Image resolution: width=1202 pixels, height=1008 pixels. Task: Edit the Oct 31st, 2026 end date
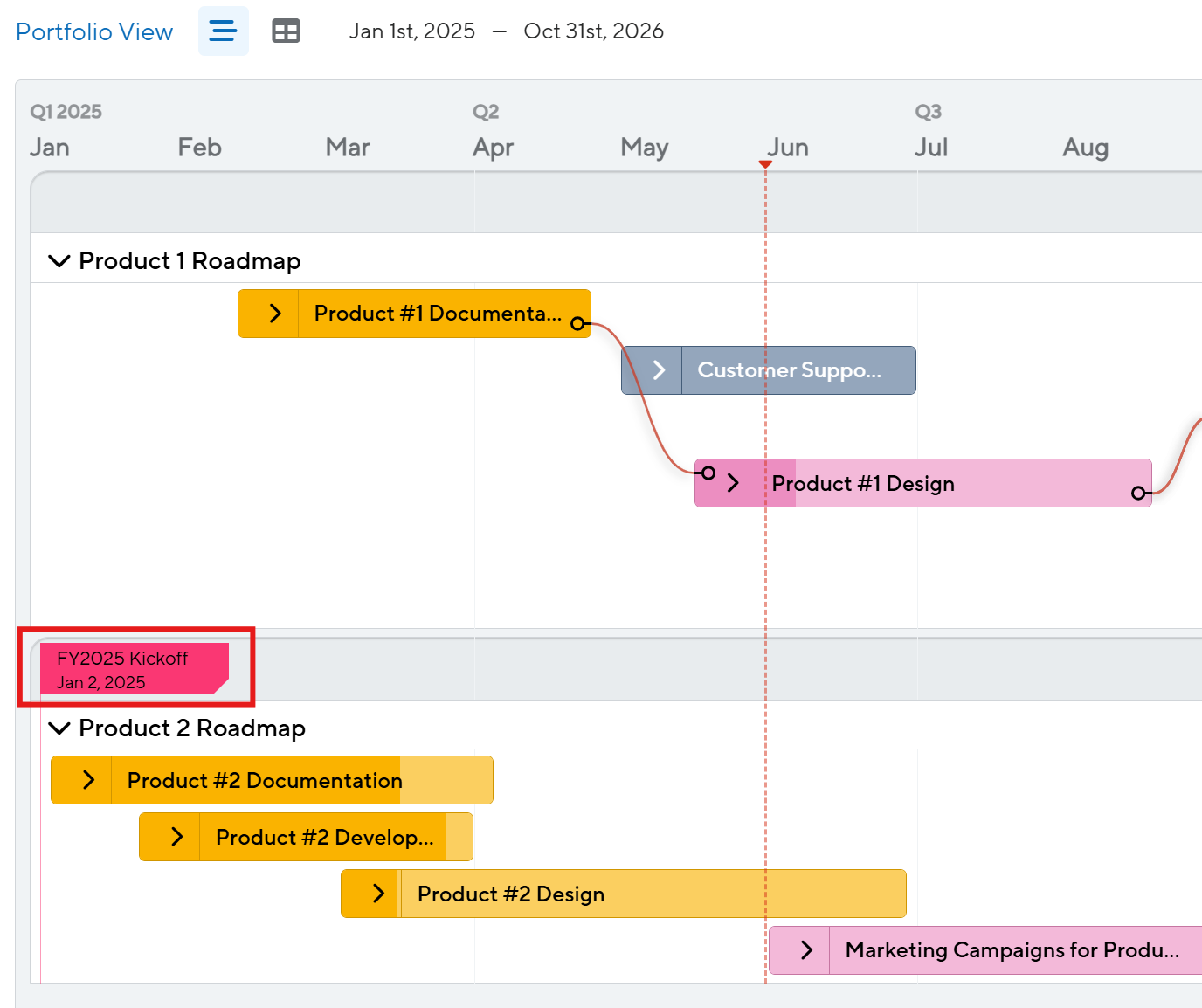pyautogui.click(x=593, y=31)
